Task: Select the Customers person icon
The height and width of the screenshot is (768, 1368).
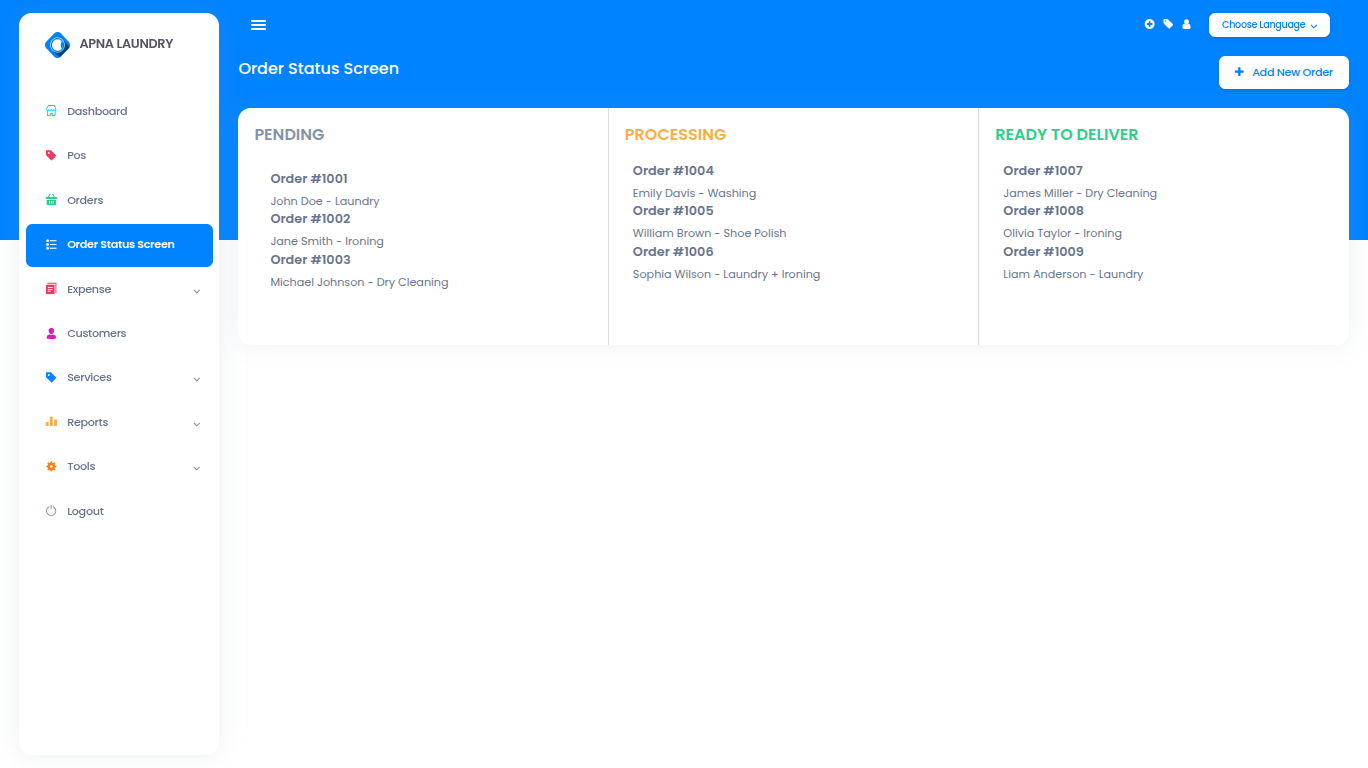Action: tap(50, 332)
